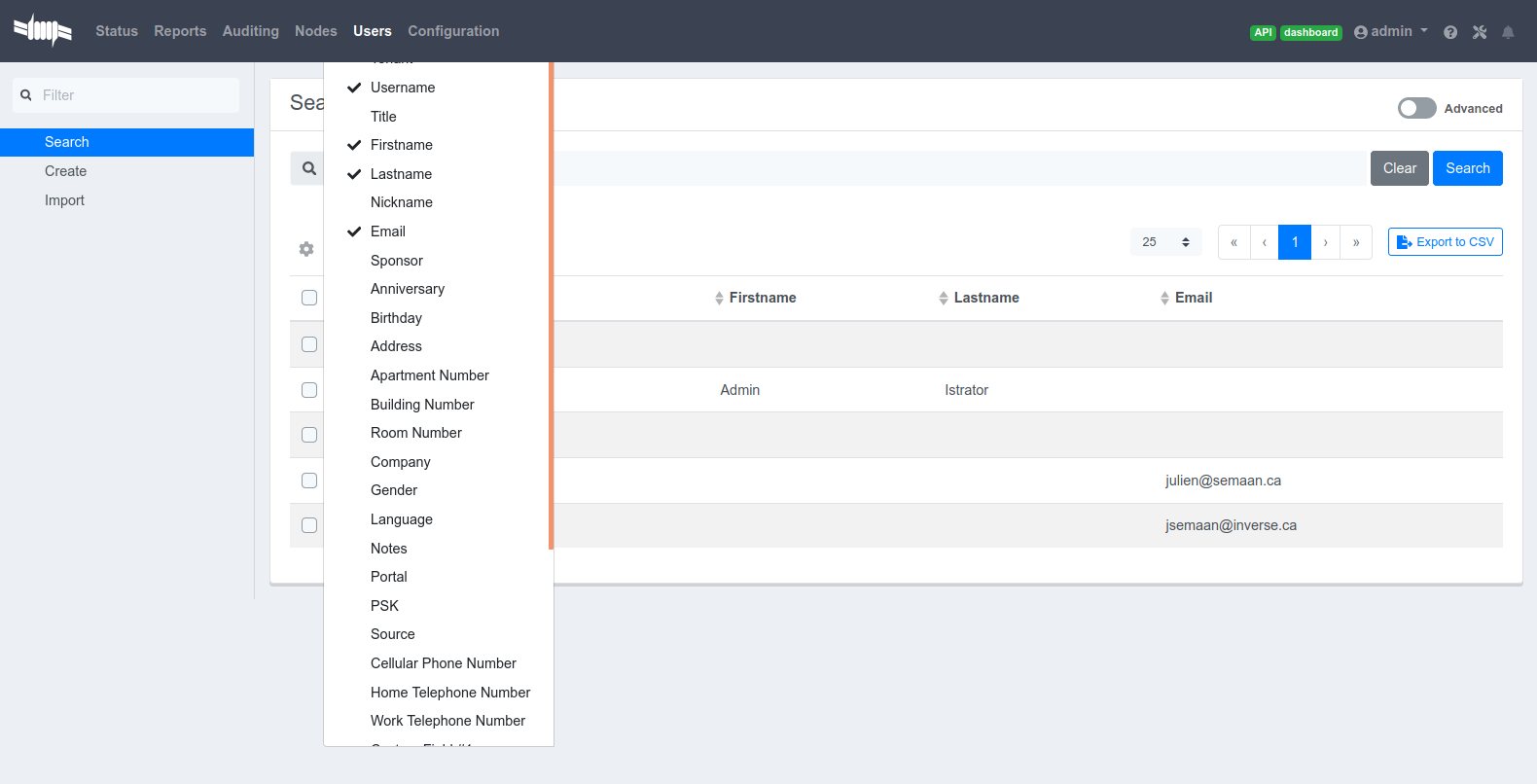Open the Nodes navigation tab
This screenshot has height=784, width=1537.
[x=316, y=31]
